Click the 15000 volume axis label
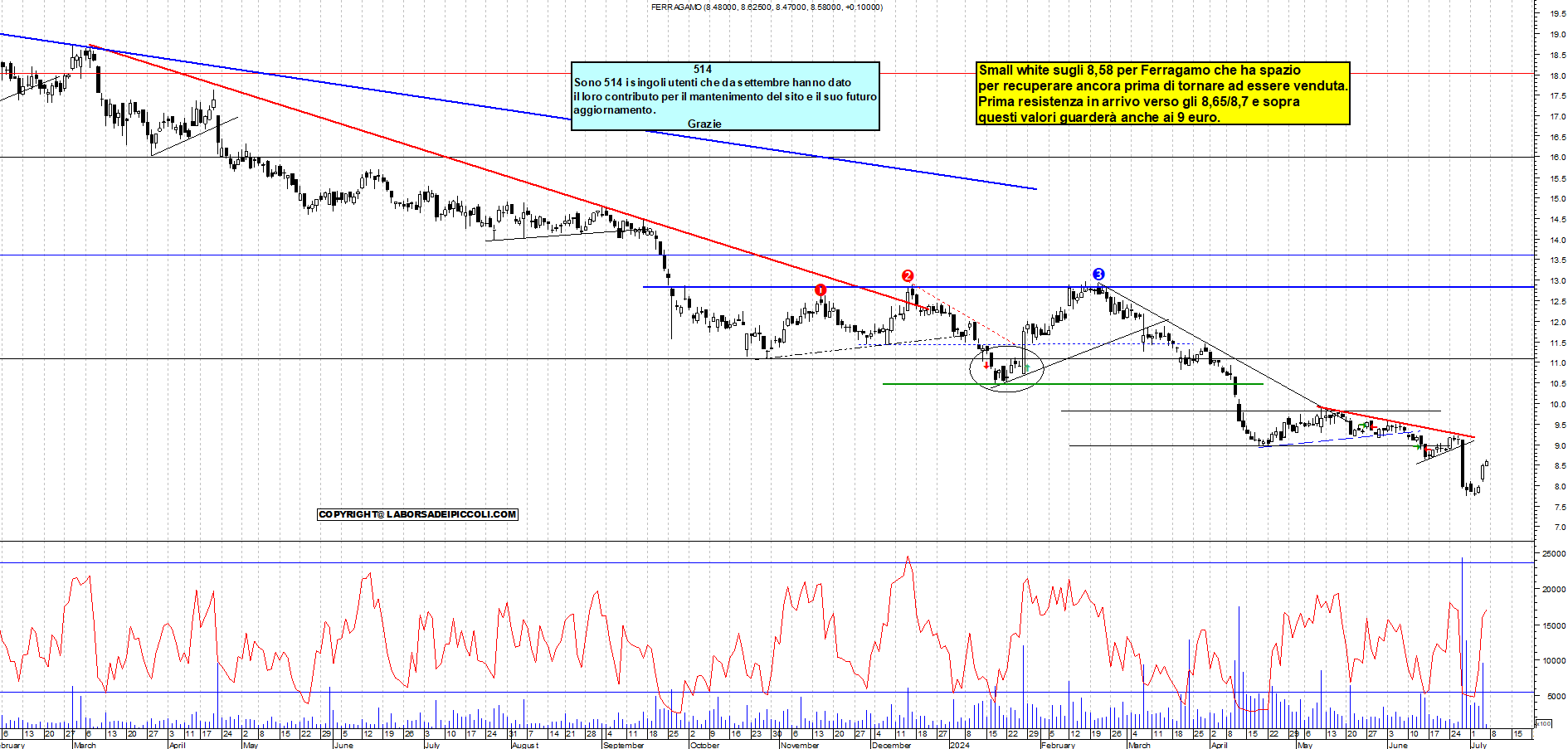1568x749 pixels. tap(1554, 626)
